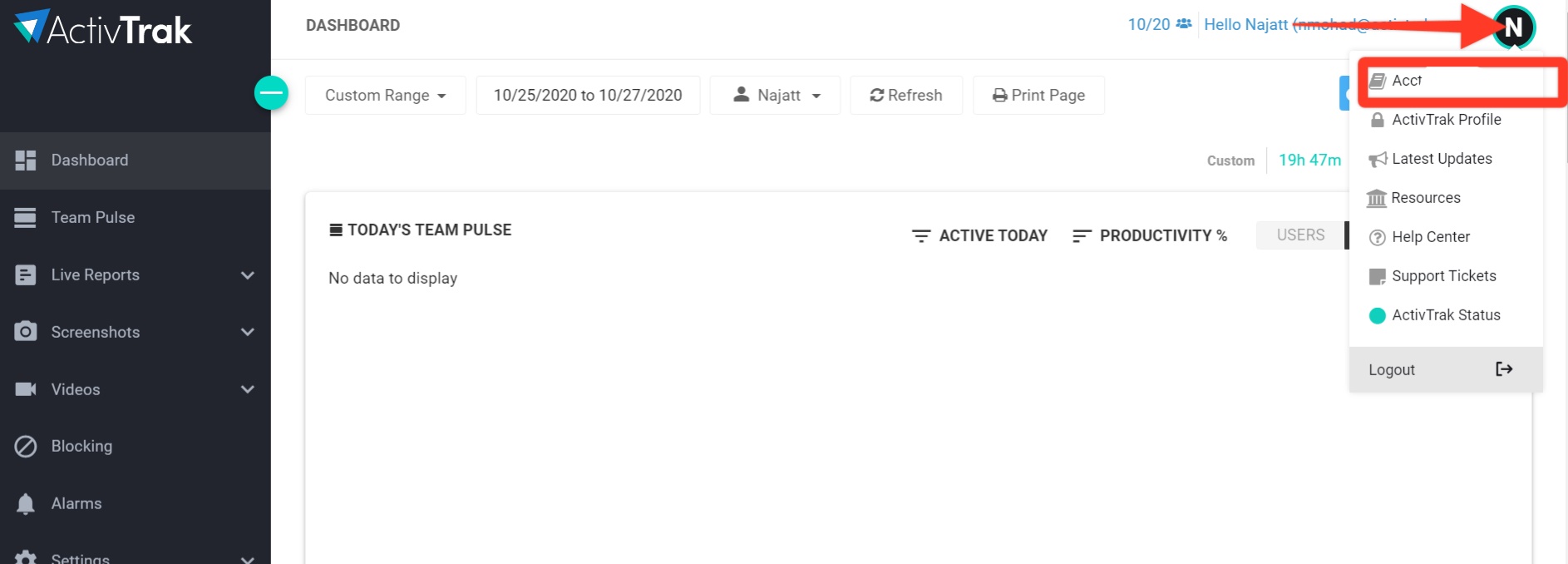This screenshot has height=564, width=1568.
Task: Expand the Settings chevron
Action: click(247, 559)
